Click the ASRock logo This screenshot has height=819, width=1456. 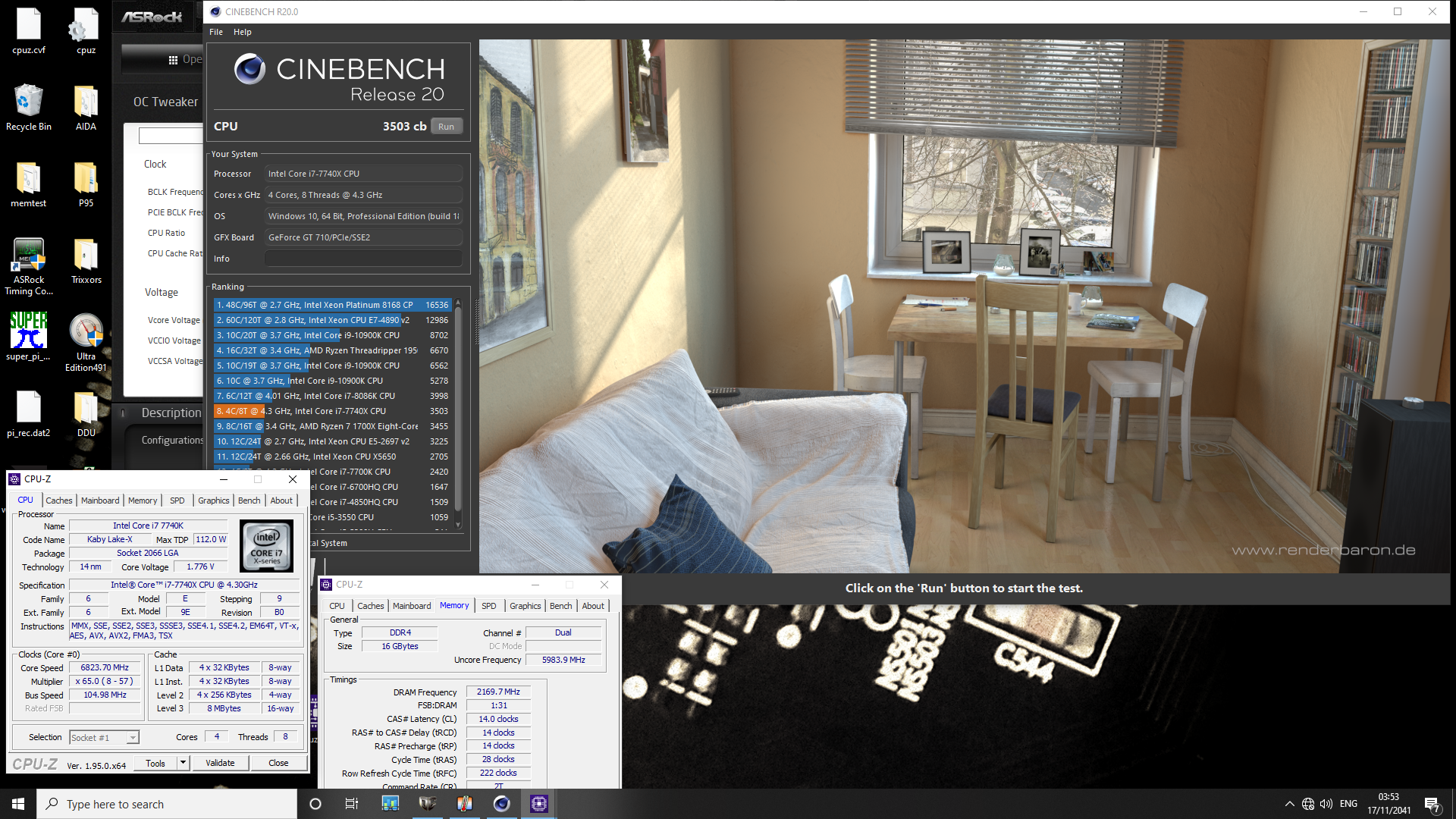[152, 17]
